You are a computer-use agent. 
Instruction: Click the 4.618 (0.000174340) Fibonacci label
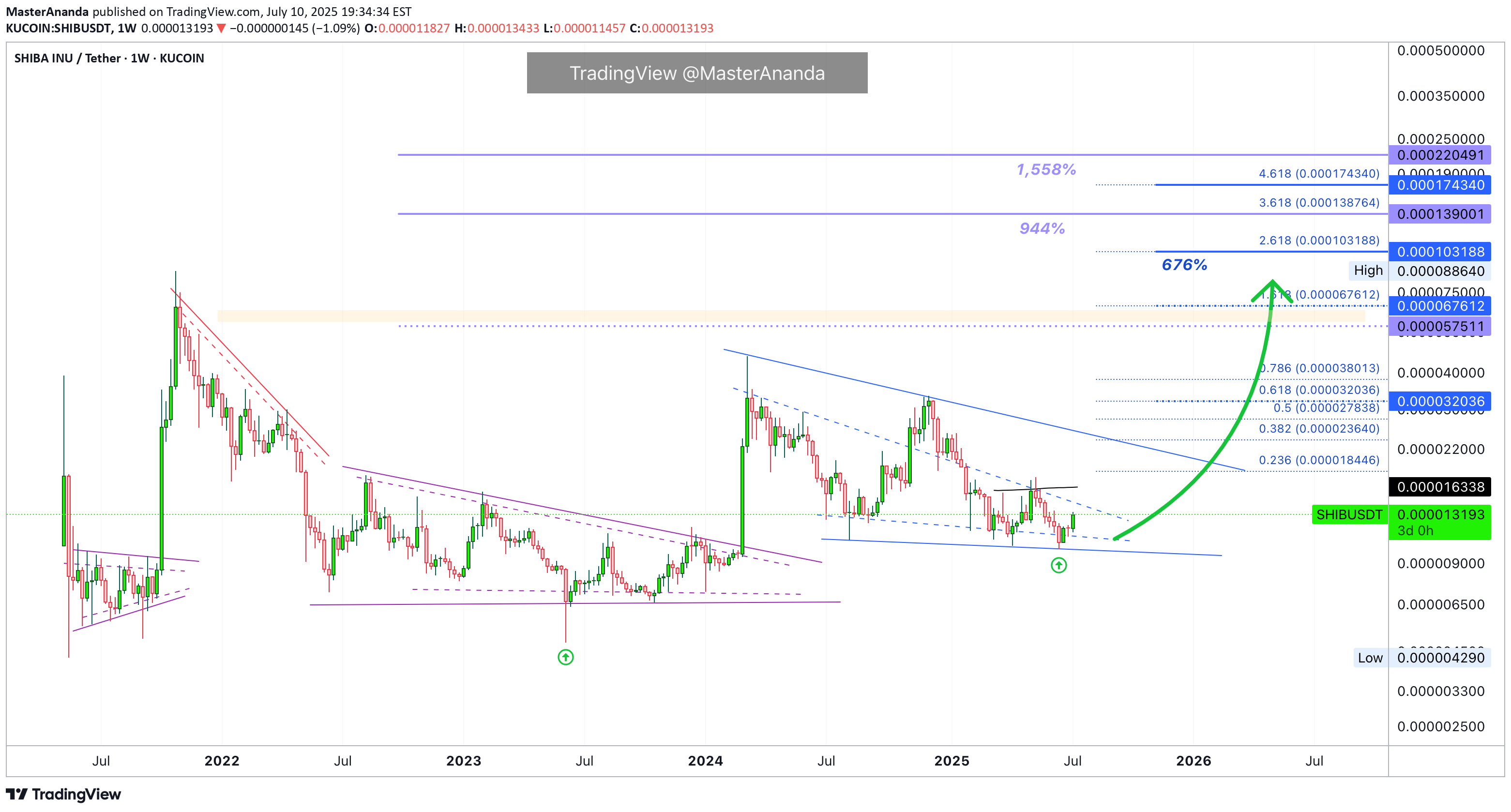tap(1319, 174)
